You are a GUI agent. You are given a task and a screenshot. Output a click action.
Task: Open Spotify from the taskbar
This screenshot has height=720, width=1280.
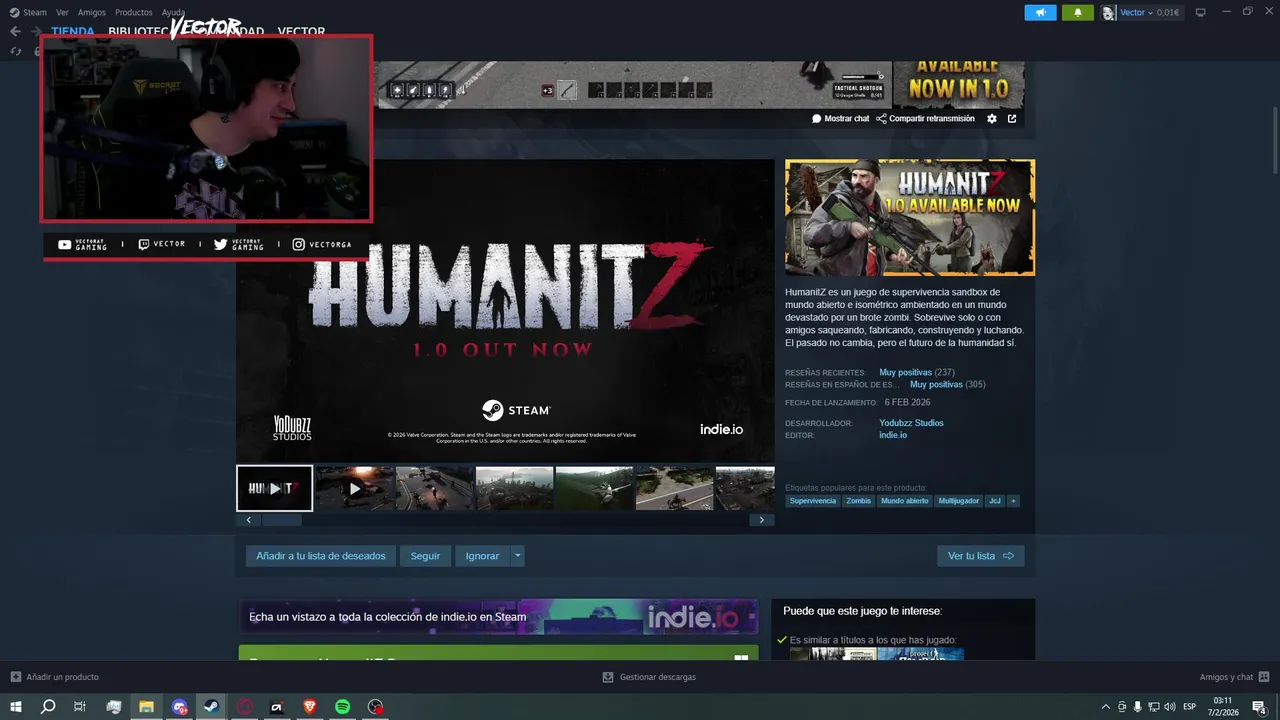pyautogui.click(x=342, y=707)
